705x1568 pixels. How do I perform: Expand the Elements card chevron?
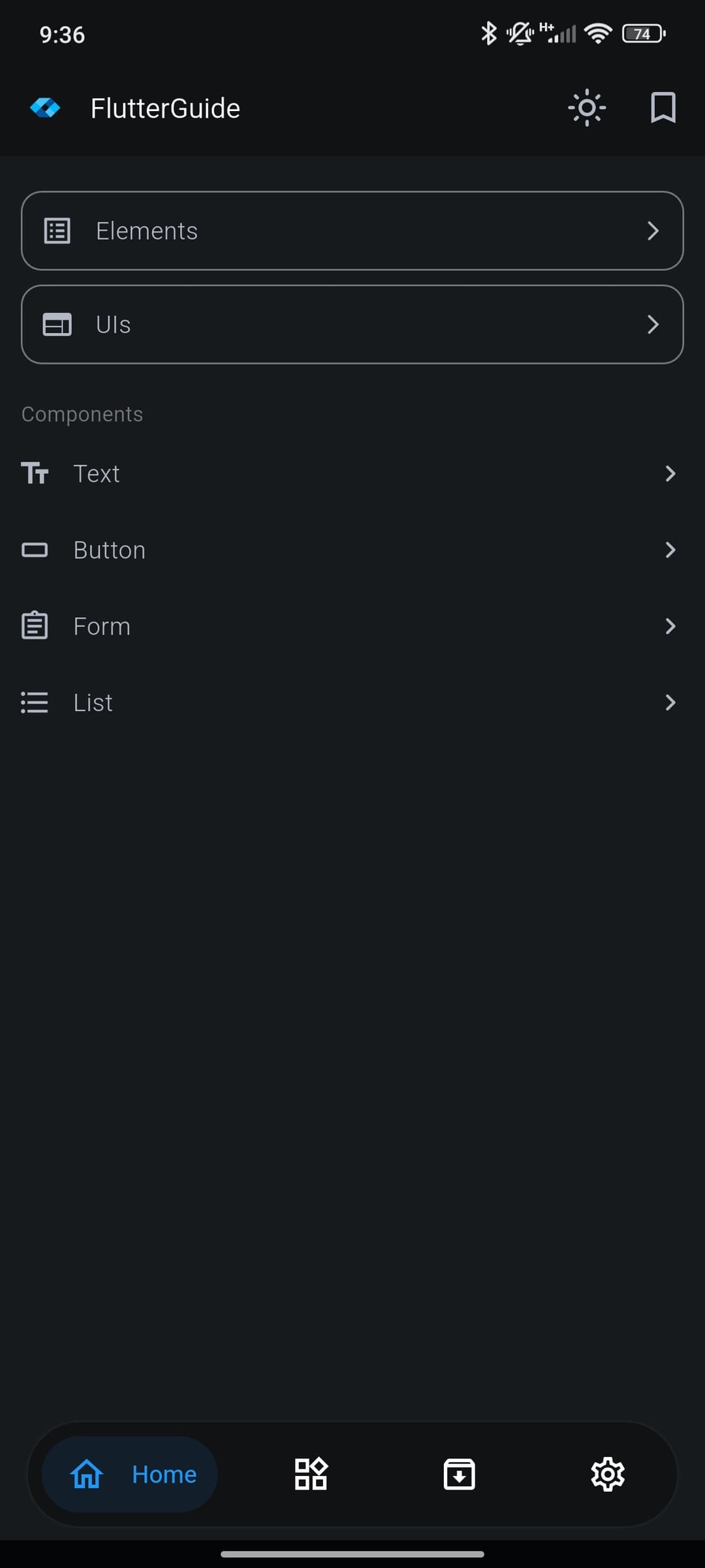(x=653, y=231)
